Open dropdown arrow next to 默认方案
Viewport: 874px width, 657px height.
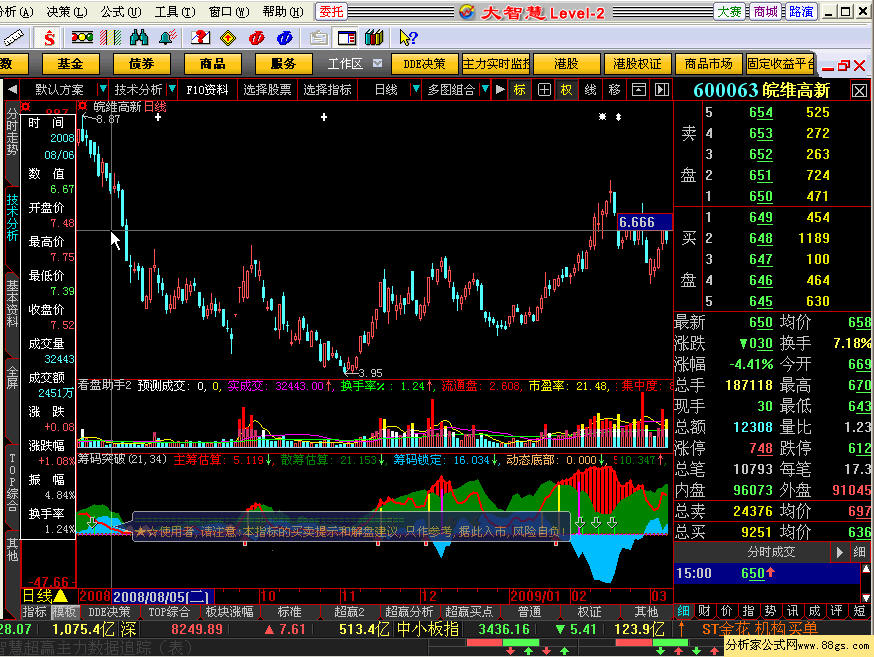[102, 89]
